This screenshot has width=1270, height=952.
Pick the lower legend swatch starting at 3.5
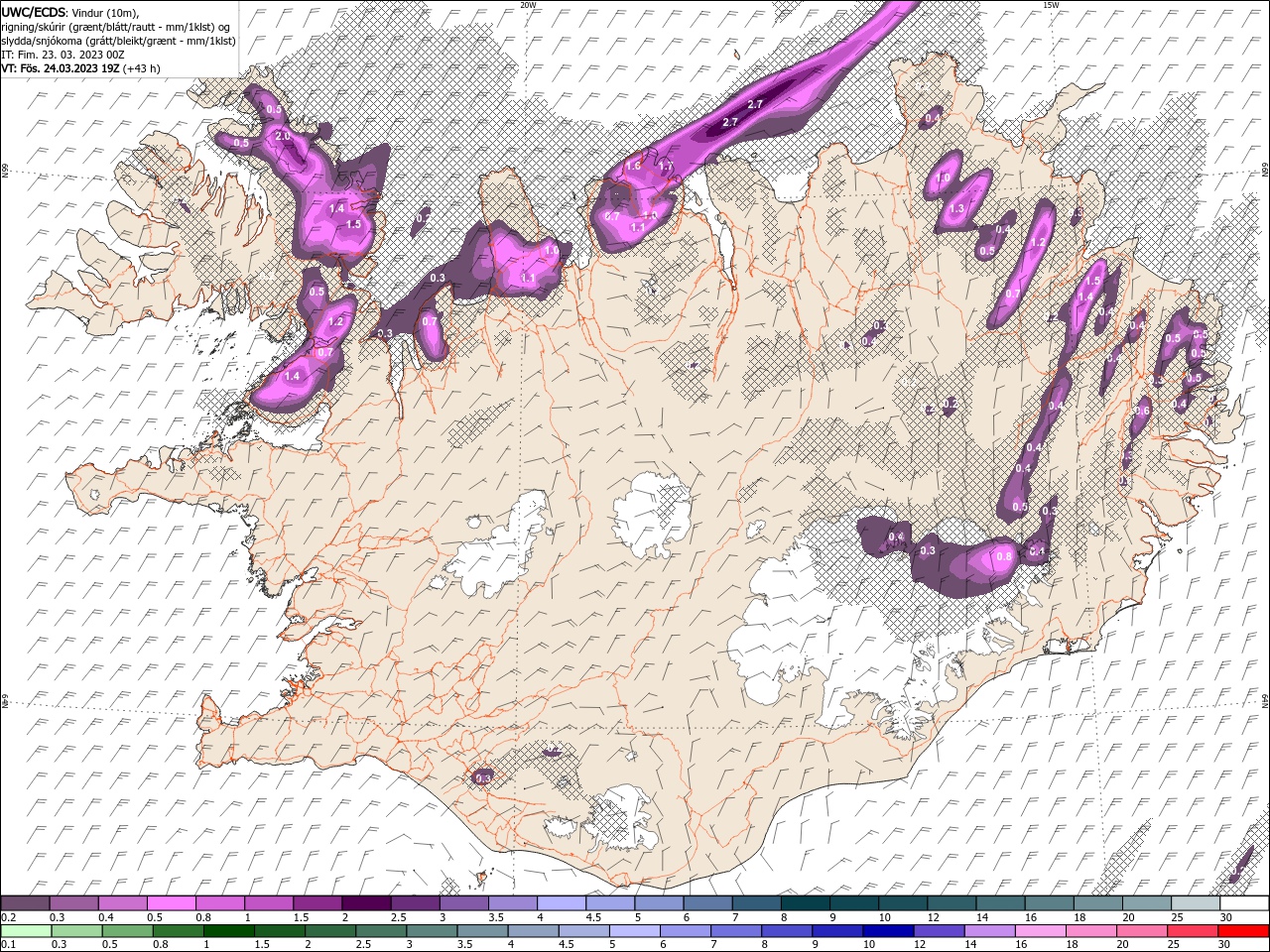(481, 930)
